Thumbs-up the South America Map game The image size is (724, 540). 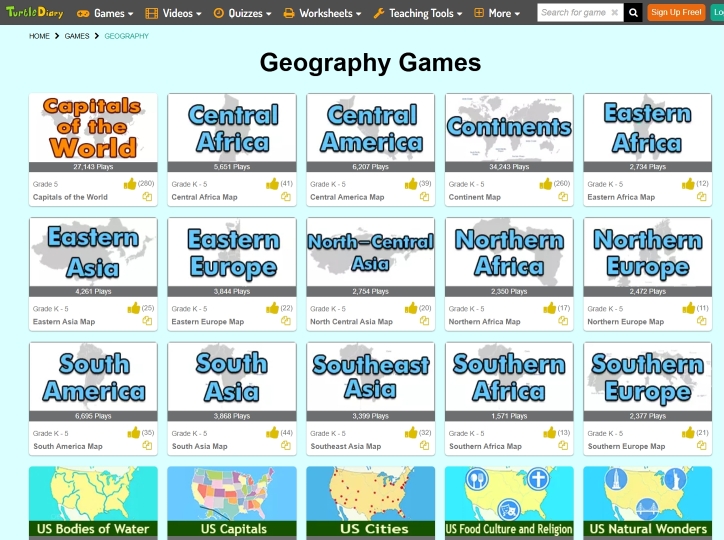click(134, 433)
